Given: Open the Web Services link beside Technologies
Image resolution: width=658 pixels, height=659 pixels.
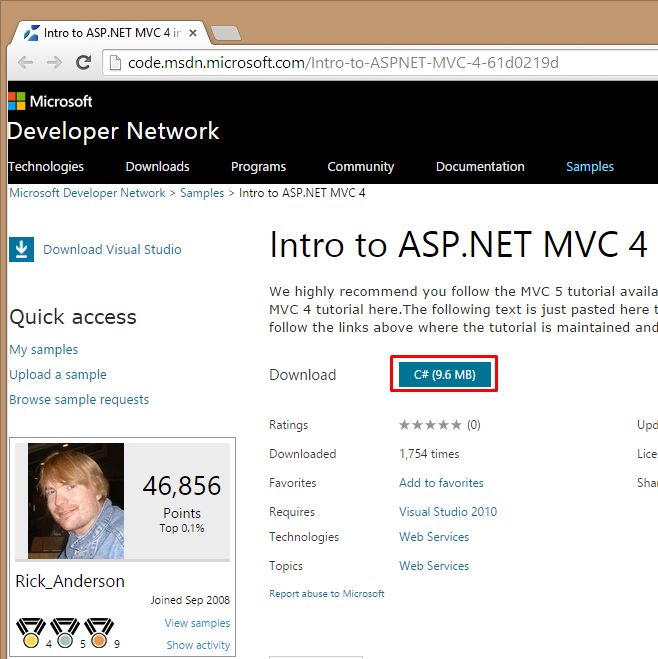Looking at the screenshot, I should pos(434,537).
